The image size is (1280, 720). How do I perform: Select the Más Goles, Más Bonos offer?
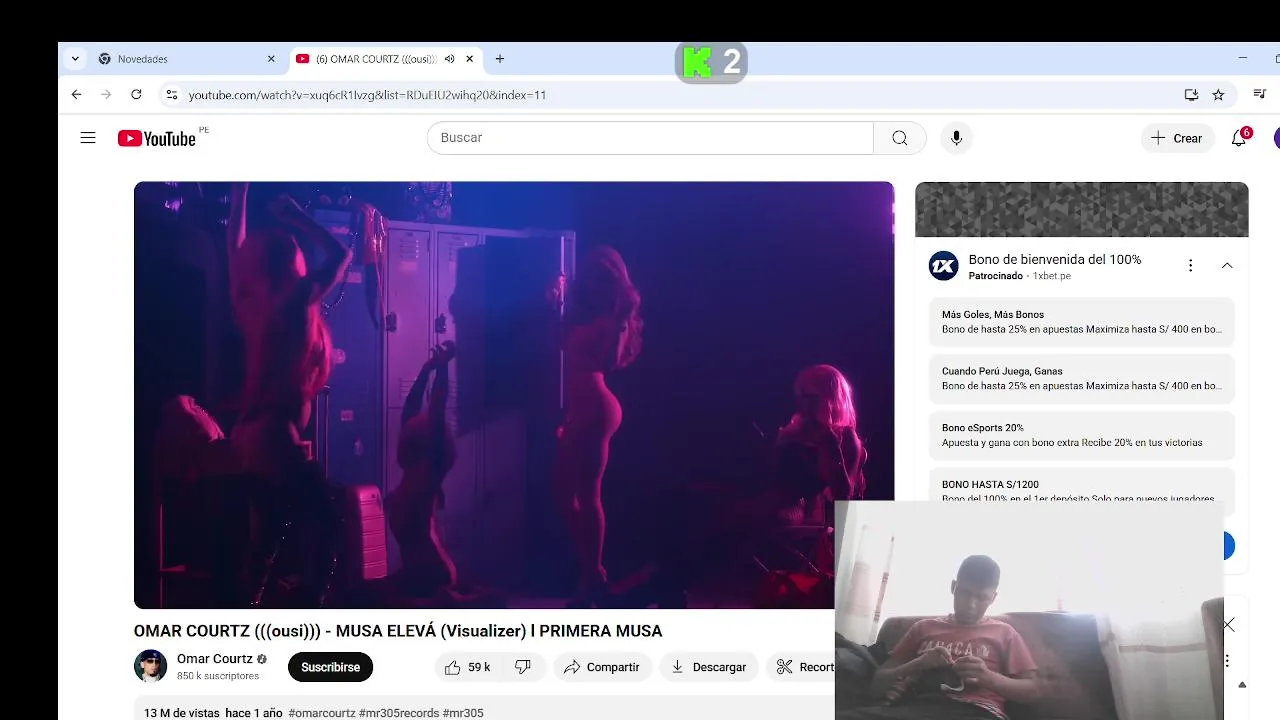pyautogui.click(x=1082, y=322)
